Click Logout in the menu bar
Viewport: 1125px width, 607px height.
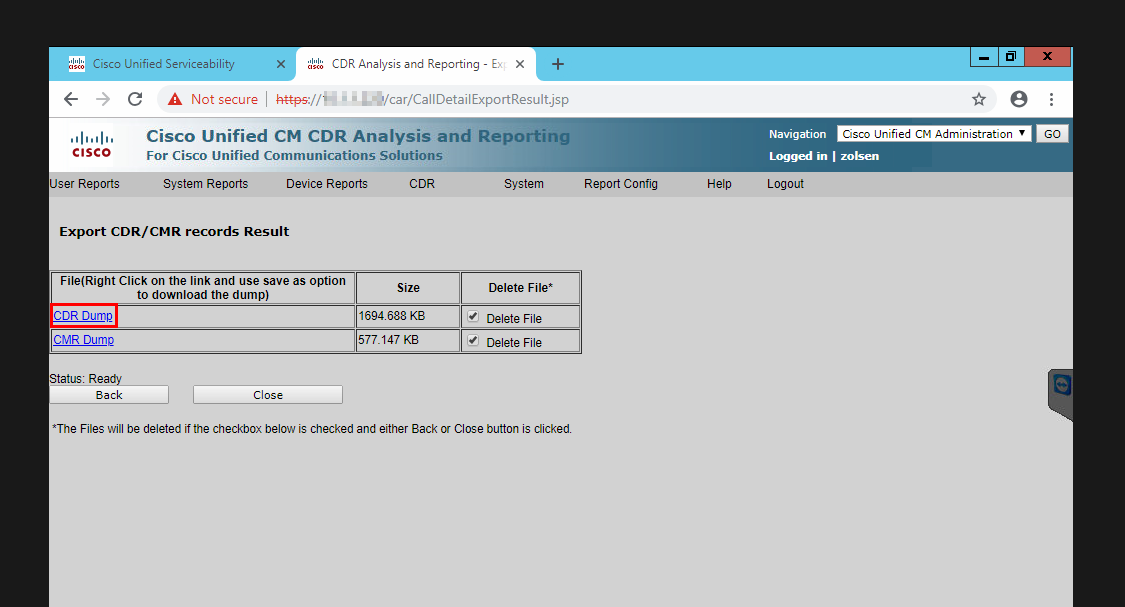pos(785,184)
